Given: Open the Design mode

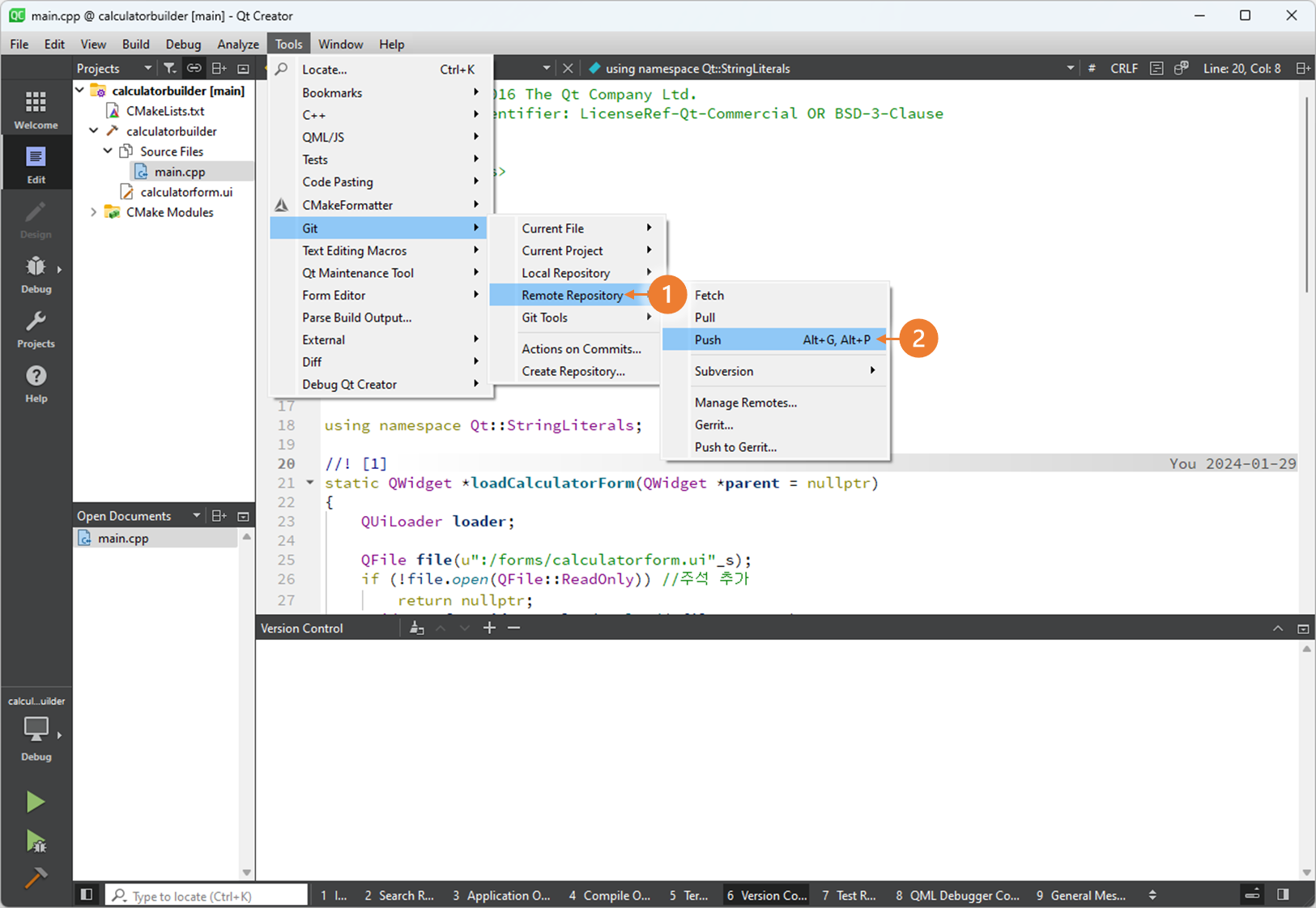Looking at the screenshot, I should pos(36,219).
